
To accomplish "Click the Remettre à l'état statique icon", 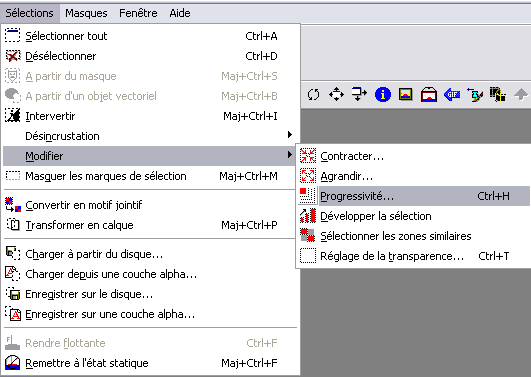I will tap(13, 363).
